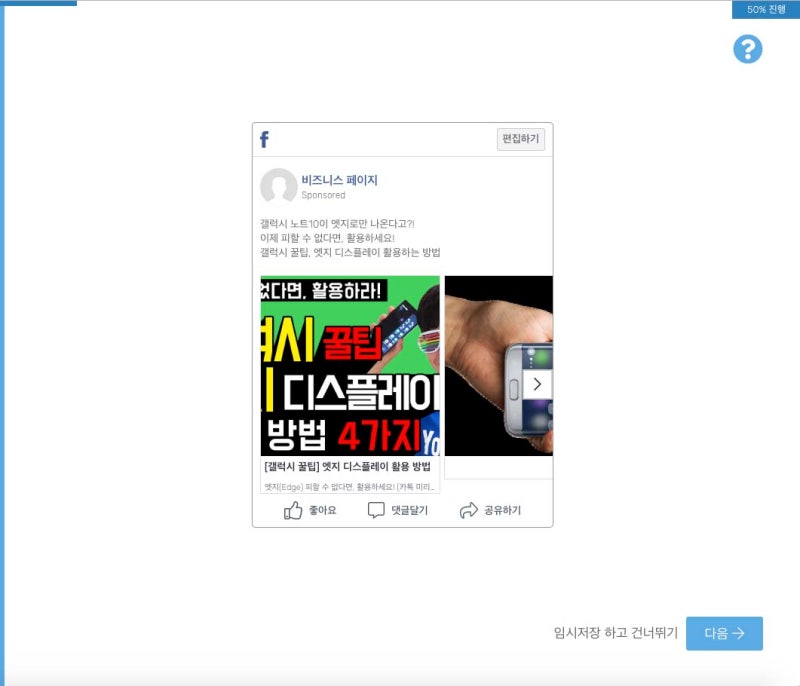
Task: Click the ad line about 엣지 디스플레이 활용하는 방법
Action: [350, 252]
